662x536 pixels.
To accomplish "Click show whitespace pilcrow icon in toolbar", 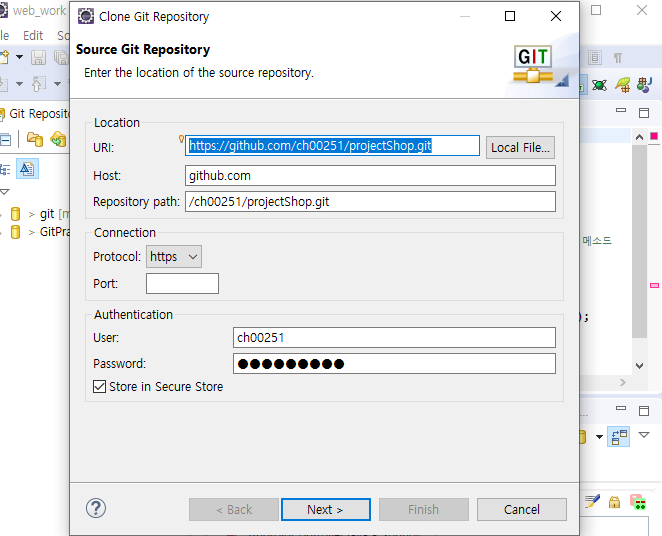I will click(618, 57).
